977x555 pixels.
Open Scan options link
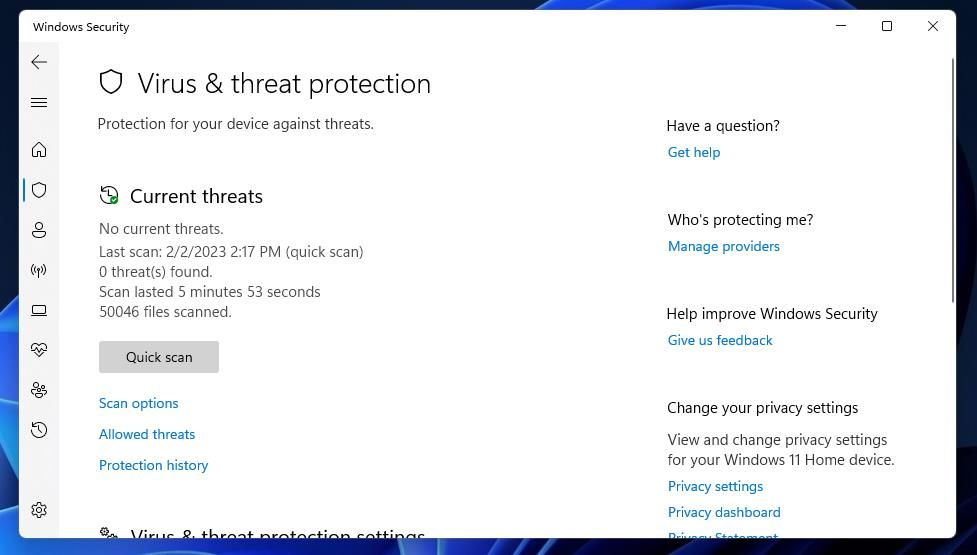click(138, 403)
